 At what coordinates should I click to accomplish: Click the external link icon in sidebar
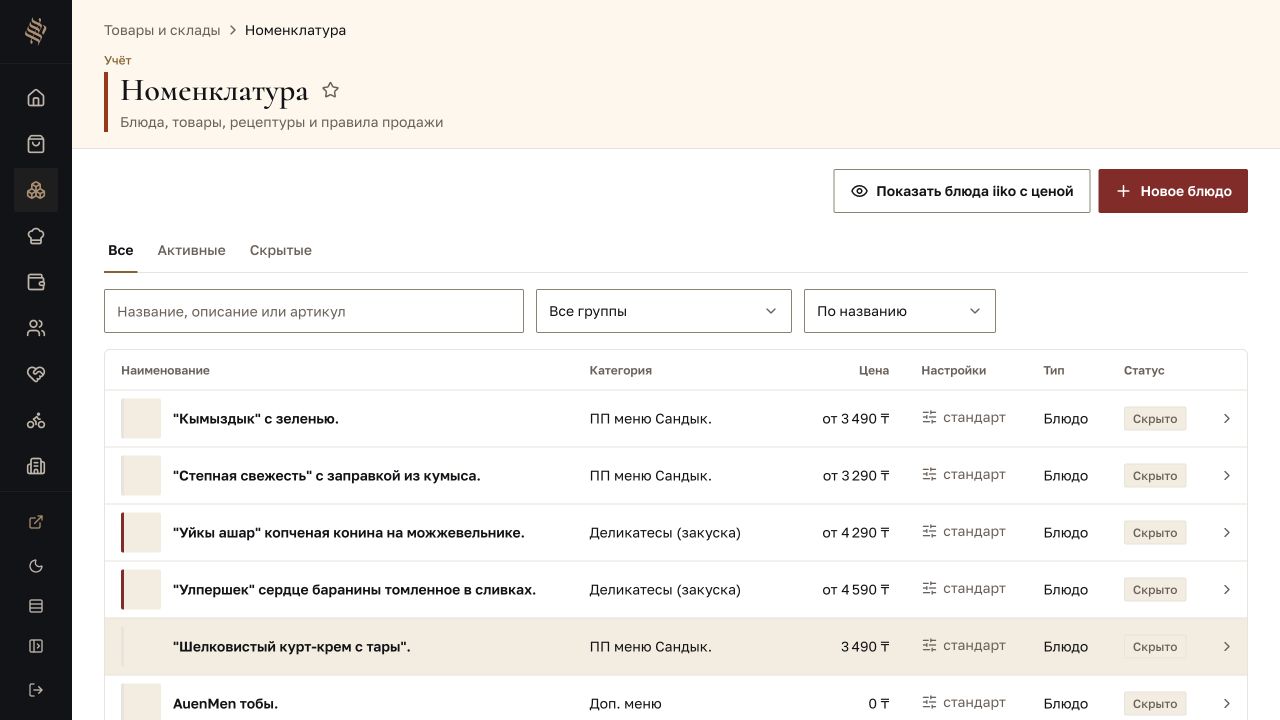coord(36,522)
